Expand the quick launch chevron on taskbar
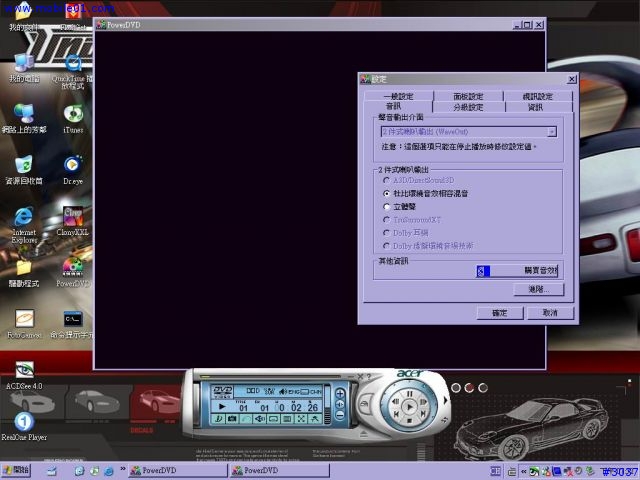 click(122, 469)
